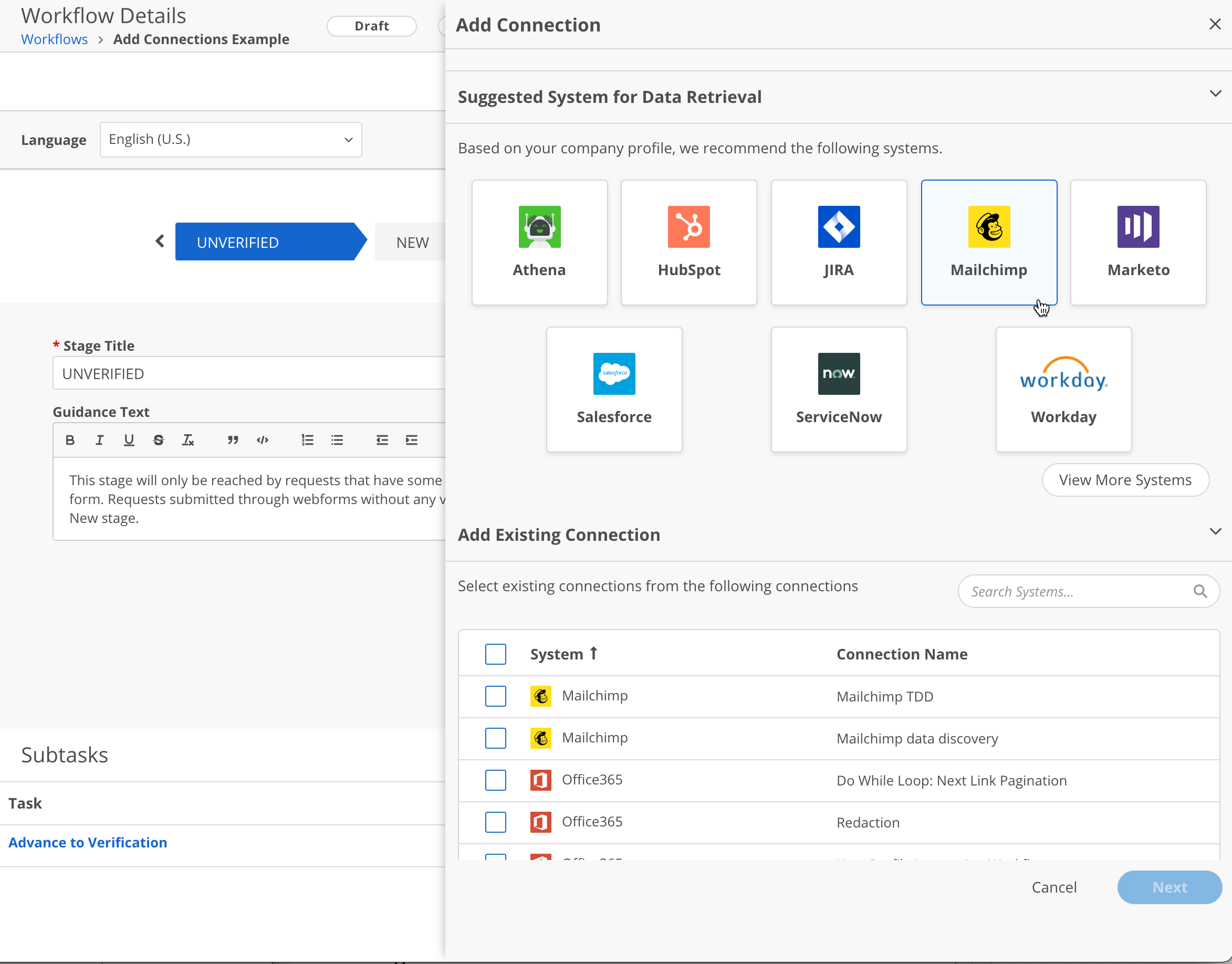Collapse Suggested System for Data Retrieval section
The width and height of the screenshot is (1232, 964).
pyautogui.click(x=1215, y=93)
